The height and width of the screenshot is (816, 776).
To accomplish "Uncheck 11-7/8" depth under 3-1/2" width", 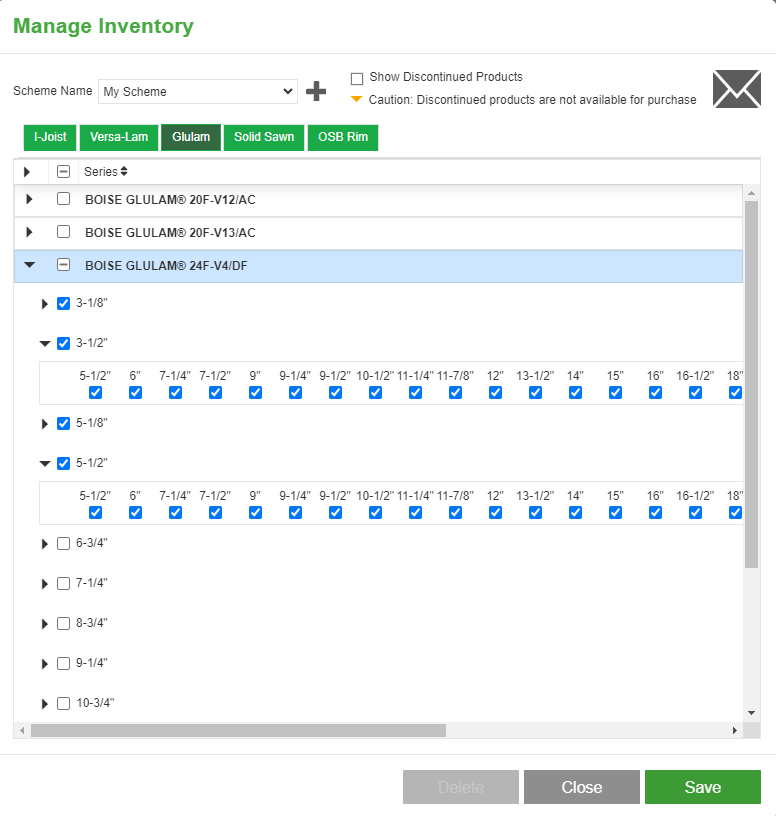I will (x=455, y=392).
